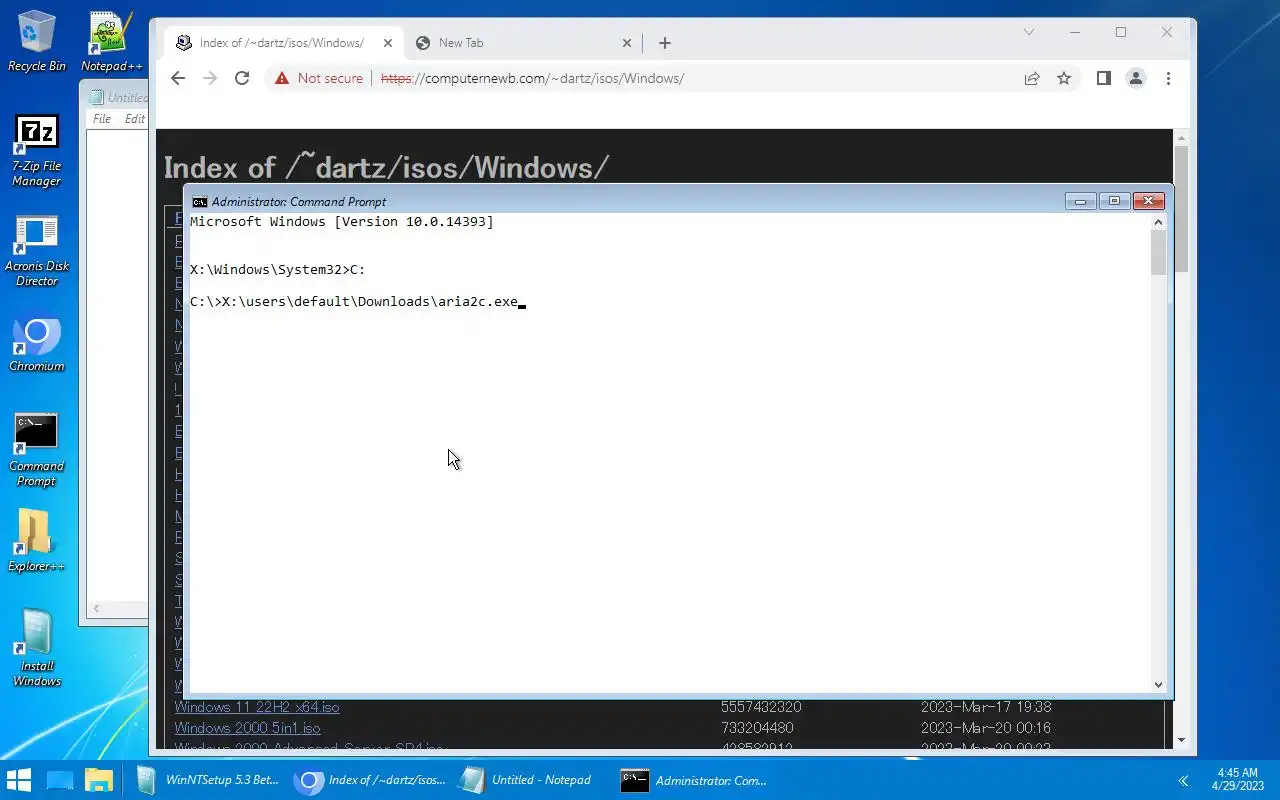Open the Recycle Bin desktop icon
This screenshot has height=800, width=1280.
pyautogui.click(x=37, y=42)
